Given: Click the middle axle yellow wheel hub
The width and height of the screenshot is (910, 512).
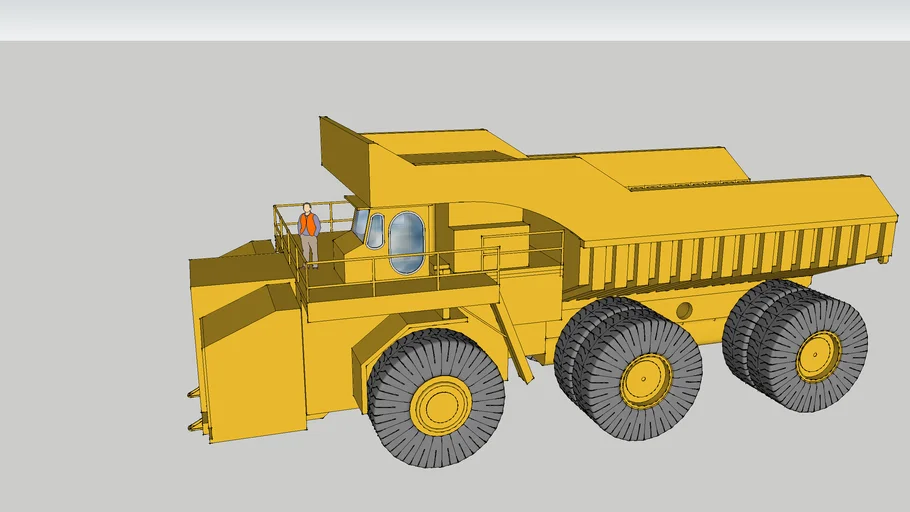Looking at the screenshot, I should tap(644, 380).
